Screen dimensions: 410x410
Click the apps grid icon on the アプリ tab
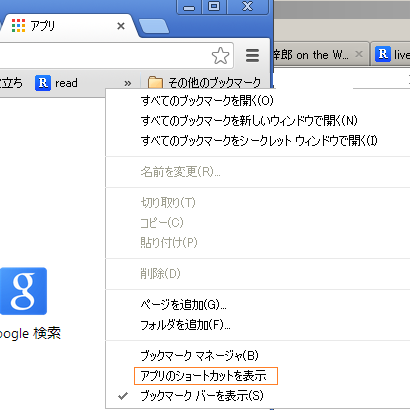click(18, 26)
